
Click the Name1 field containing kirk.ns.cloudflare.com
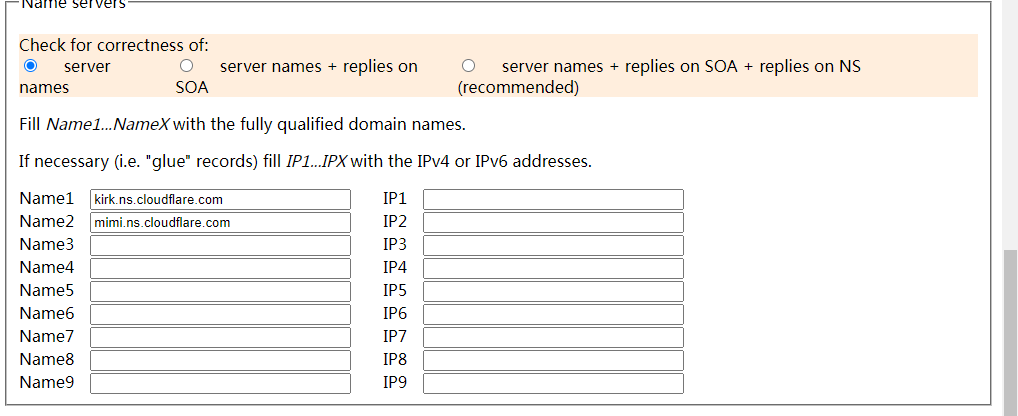tap(220, 200)
